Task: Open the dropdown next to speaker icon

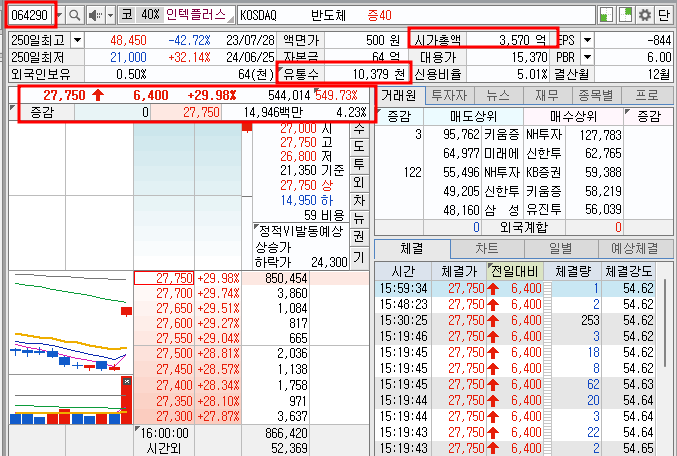Action: (x=110, y=16)
